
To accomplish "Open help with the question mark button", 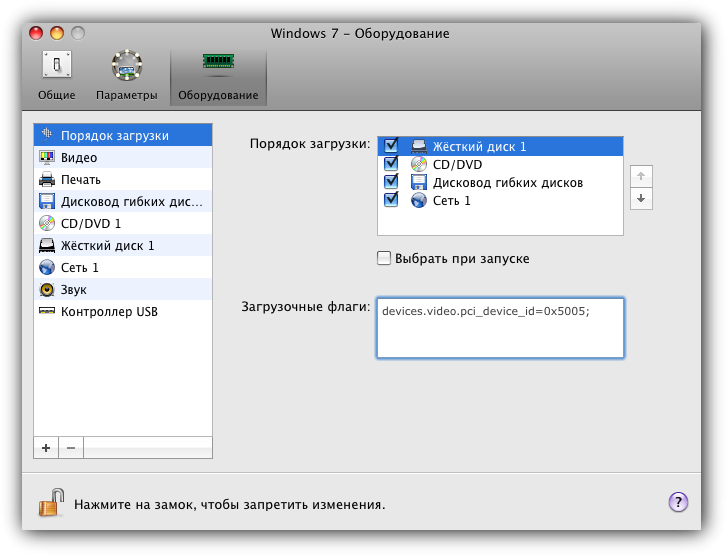I will tap(678, 502).
